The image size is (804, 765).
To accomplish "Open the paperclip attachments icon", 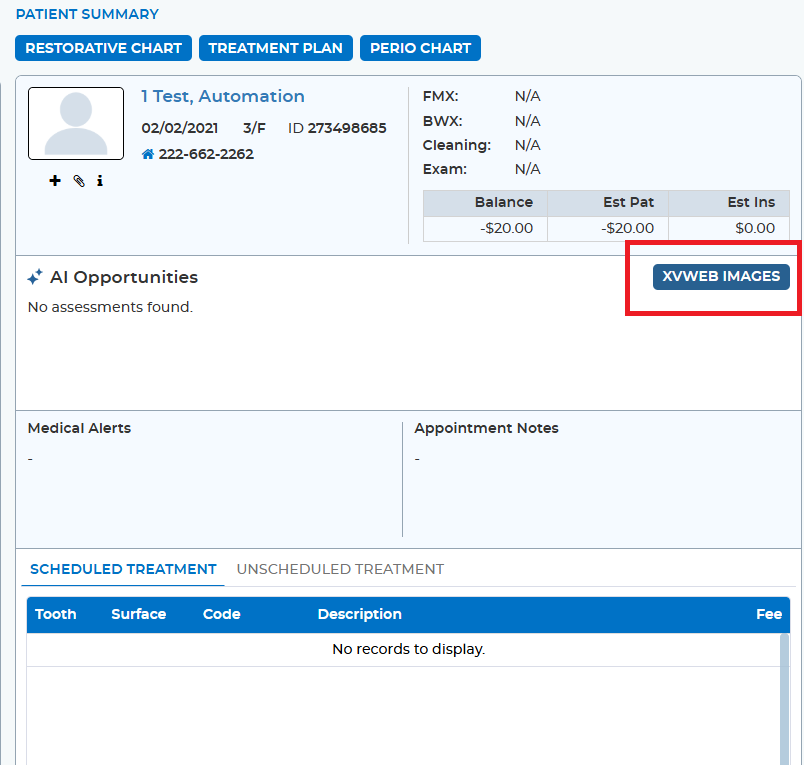I will 79,180.
